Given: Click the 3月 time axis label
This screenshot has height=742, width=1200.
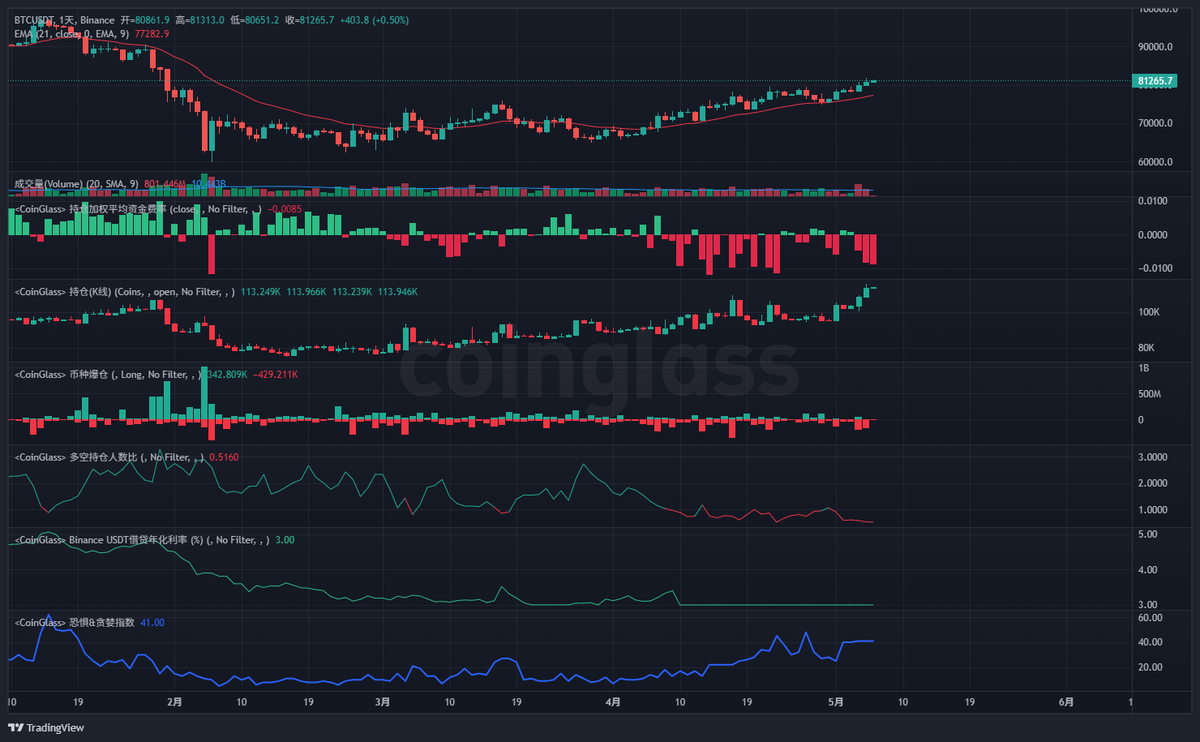Looking at the screenshot, I should (384, 702).
